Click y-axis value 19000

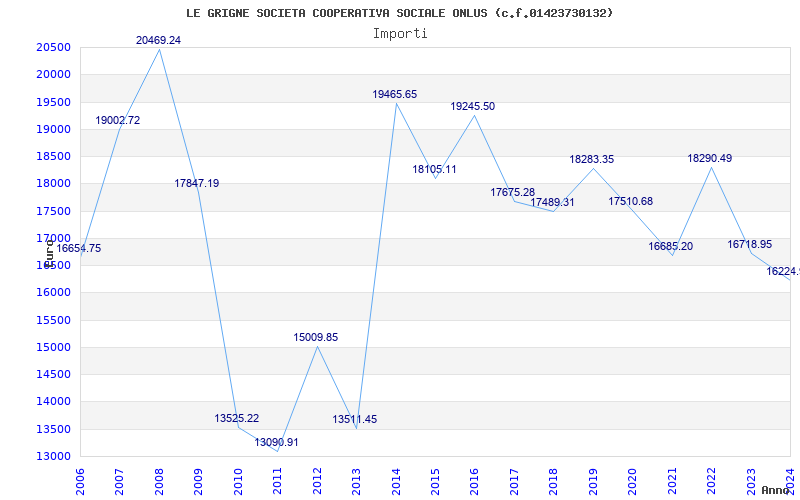click(53, 129)
